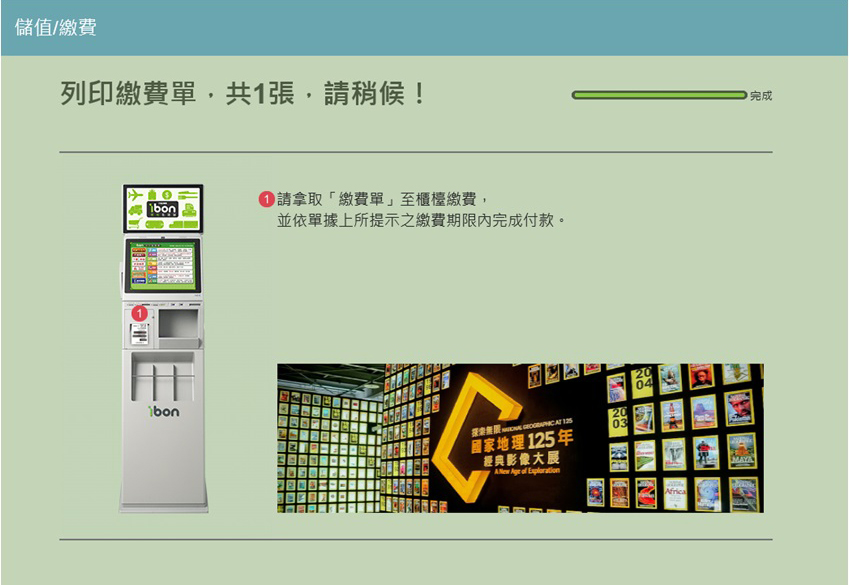Click the Africa magazine cover in banner

[x=677, y=493]
